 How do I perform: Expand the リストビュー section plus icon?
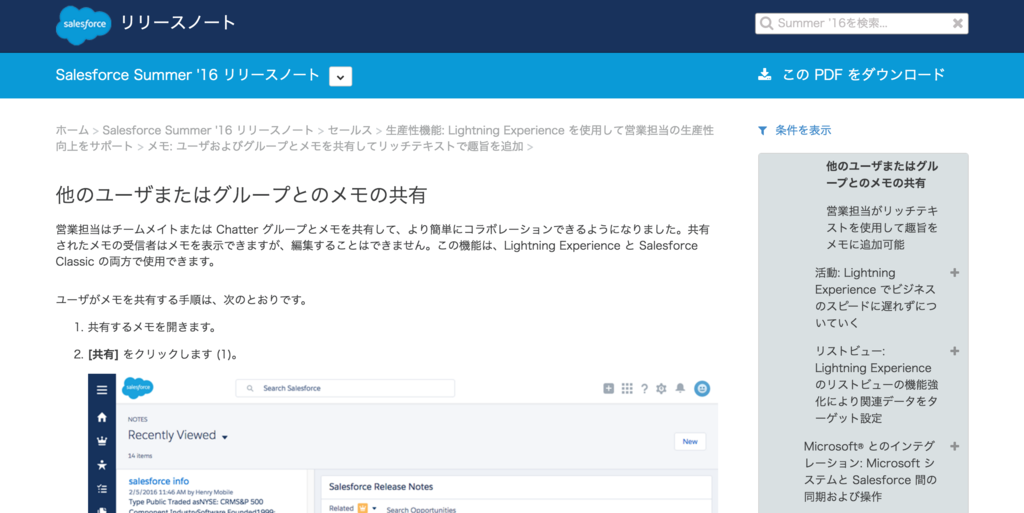click(x=954, y=351)
